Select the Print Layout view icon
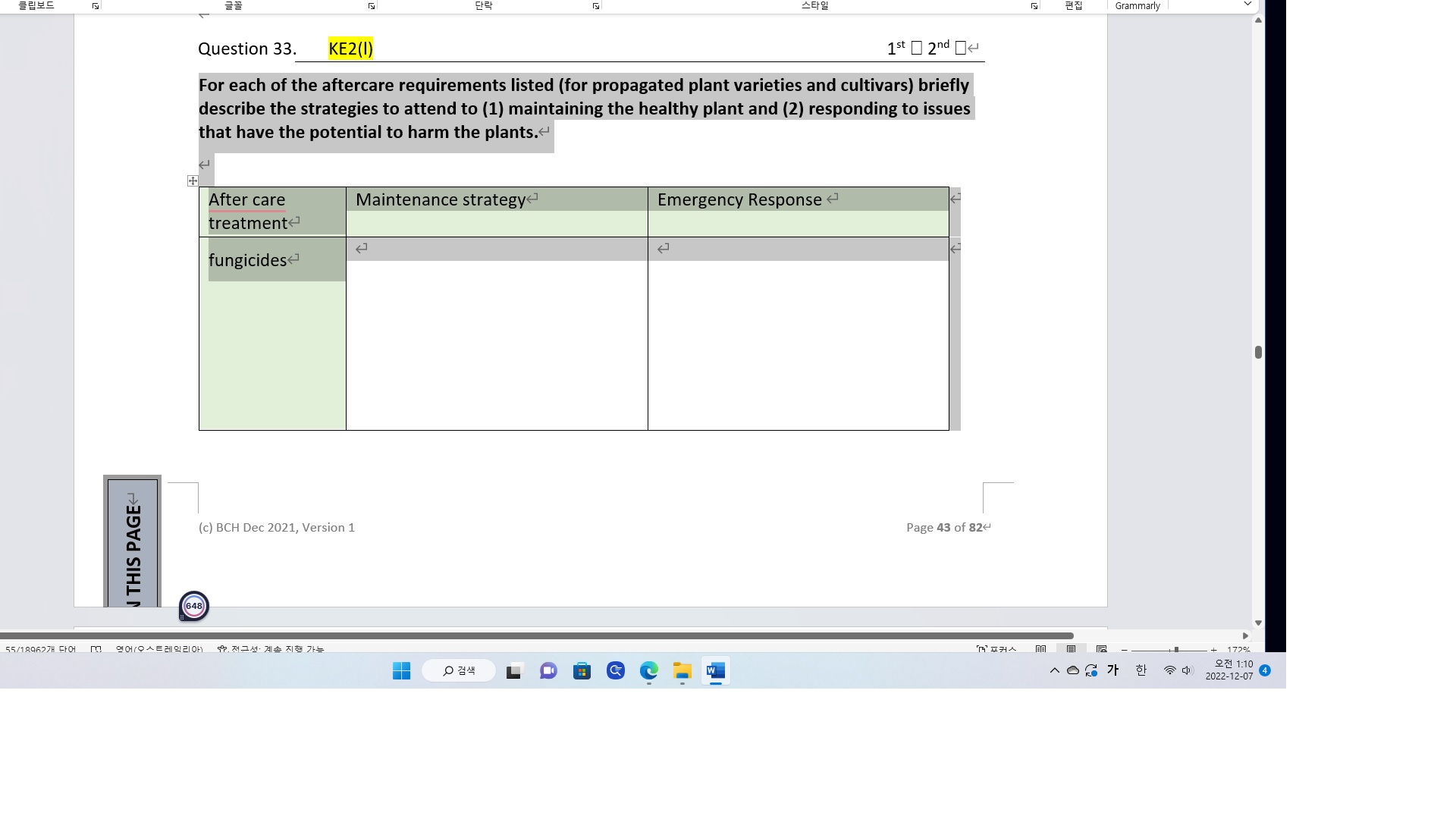1456x819 pixels. (1072, 650)
